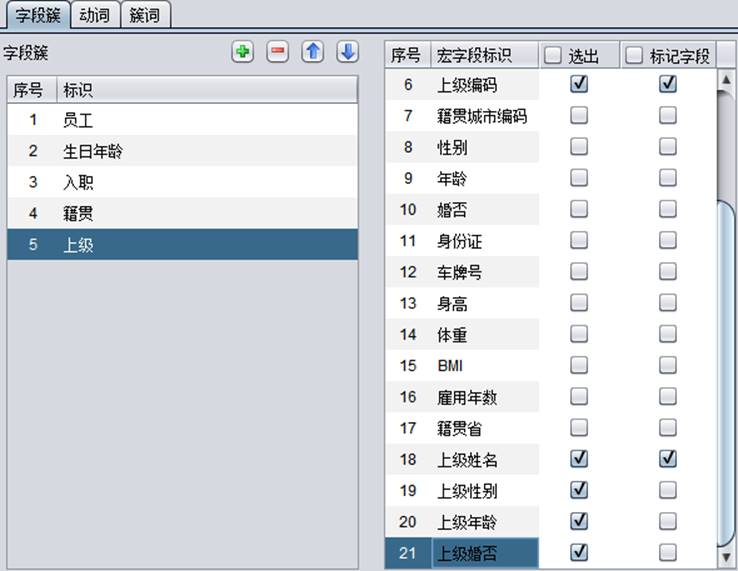The width and height of the screenshot is (738, 571).
Task: Move selected cluster down with arrow icon
Action: click(347, 53)
